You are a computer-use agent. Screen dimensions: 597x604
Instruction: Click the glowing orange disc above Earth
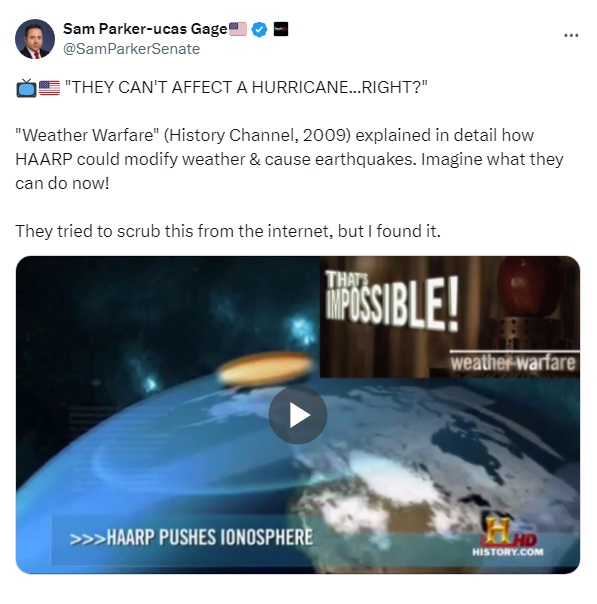point(265,368)
